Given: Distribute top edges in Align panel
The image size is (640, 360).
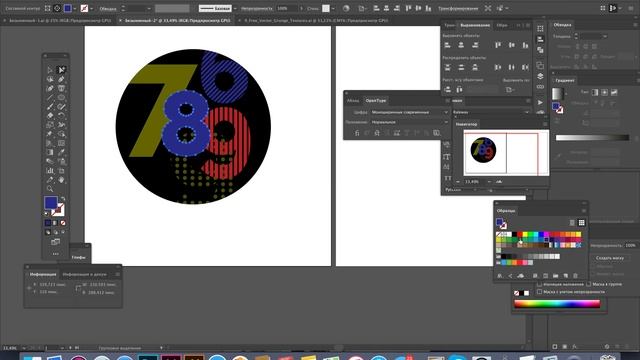Looking at the screenshot, I should click(x=447, y=67).
